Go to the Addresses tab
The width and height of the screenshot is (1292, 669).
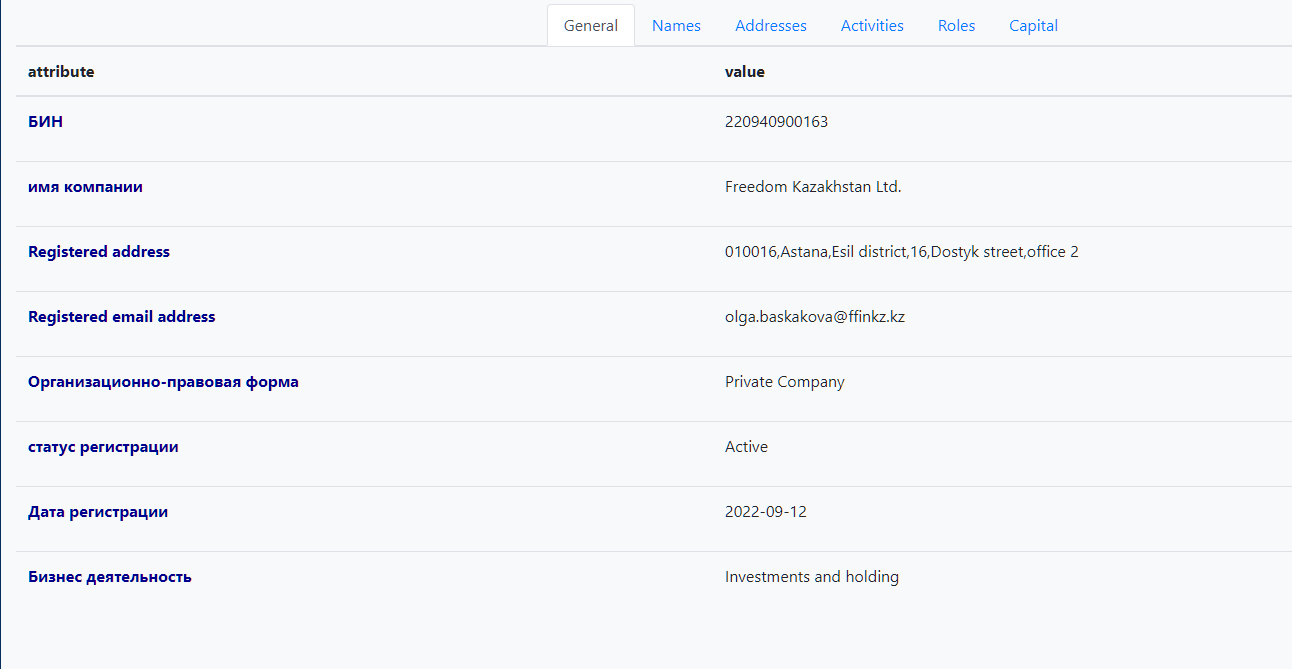click(x=770, y=26)
